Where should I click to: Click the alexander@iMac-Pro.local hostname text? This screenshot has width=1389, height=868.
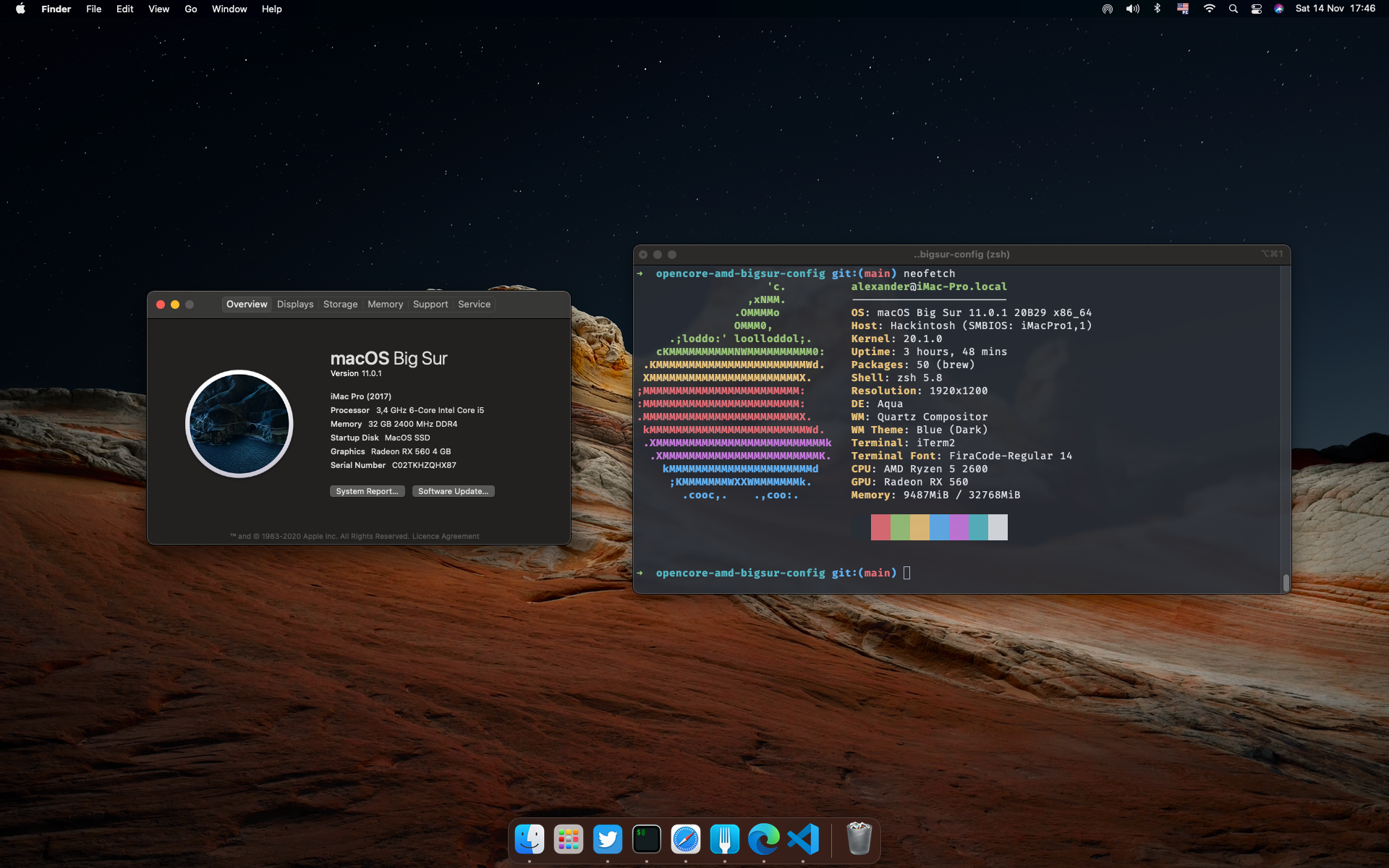pos(929,286)
